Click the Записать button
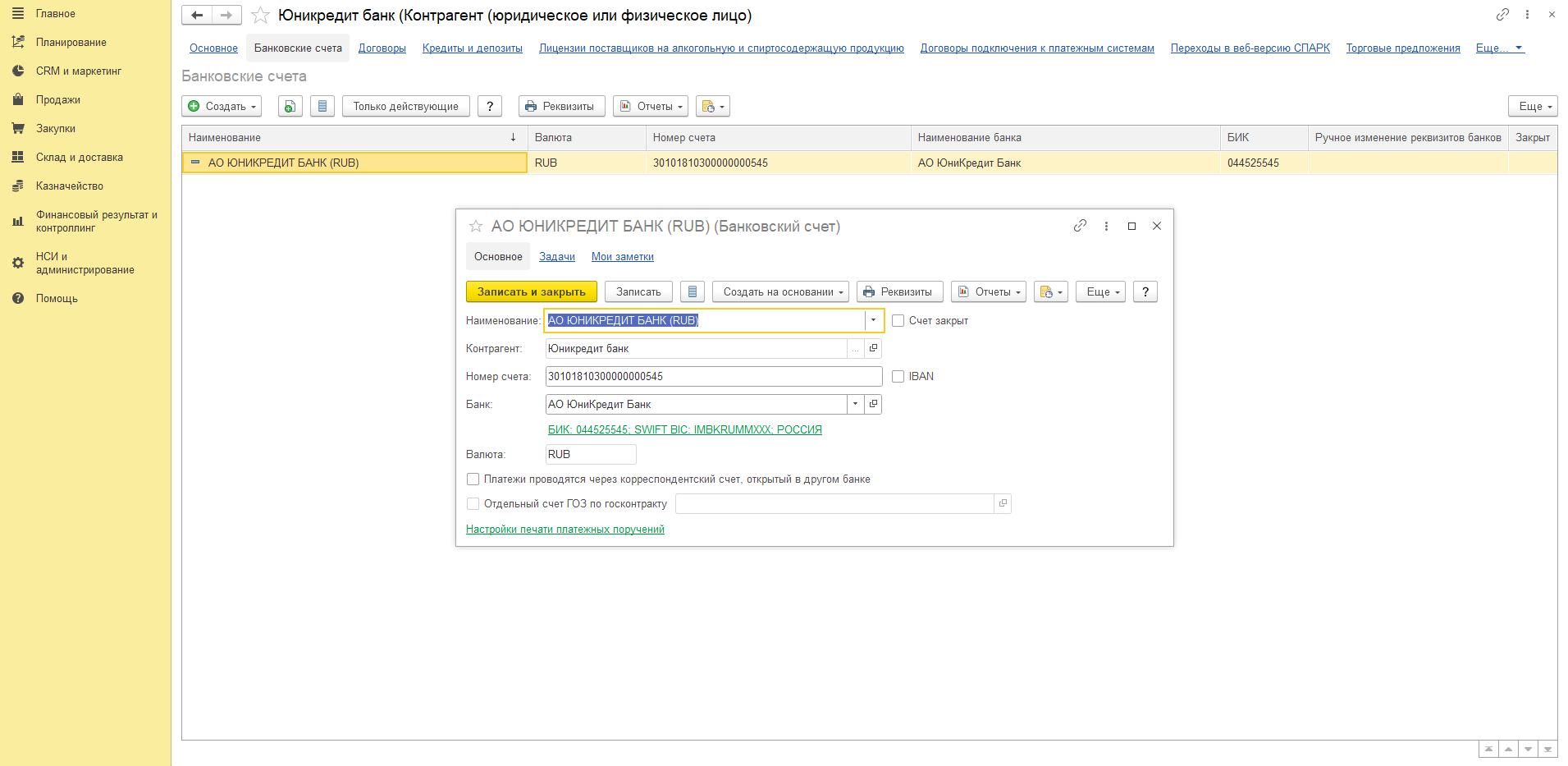The width and height of the screenshot is (1568, 766). click(638, 292)
